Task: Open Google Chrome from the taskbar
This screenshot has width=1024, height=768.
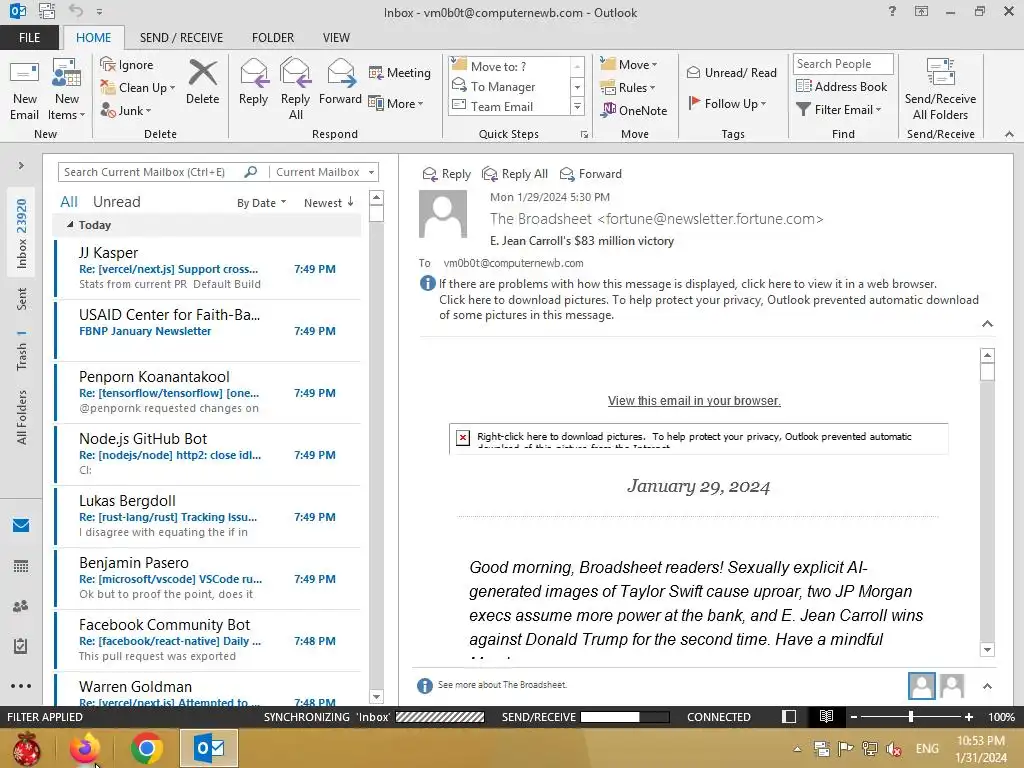Action: [x=147, y=748]
